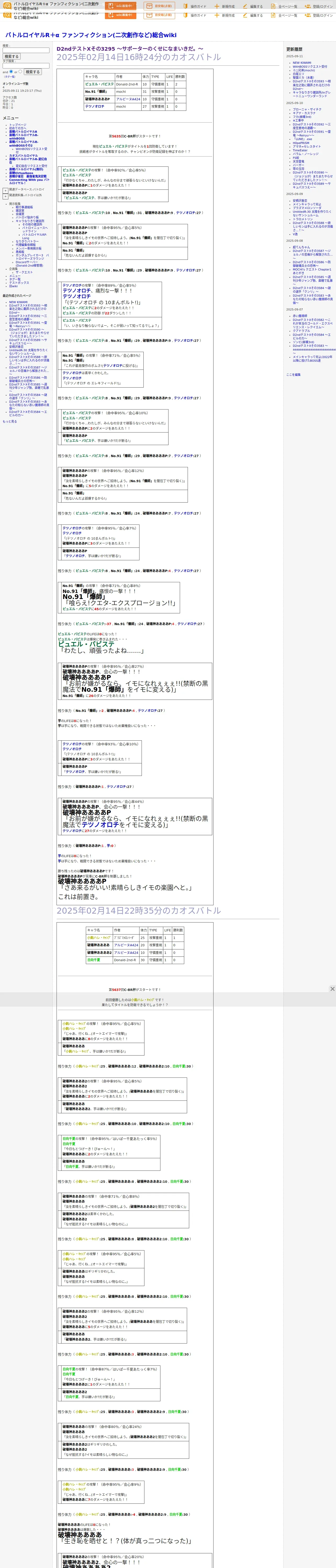Open 安栖沢香恋 in 最近作成されたページ list
The height and width of the screenshot is (1568, 336).
[16, 347]
